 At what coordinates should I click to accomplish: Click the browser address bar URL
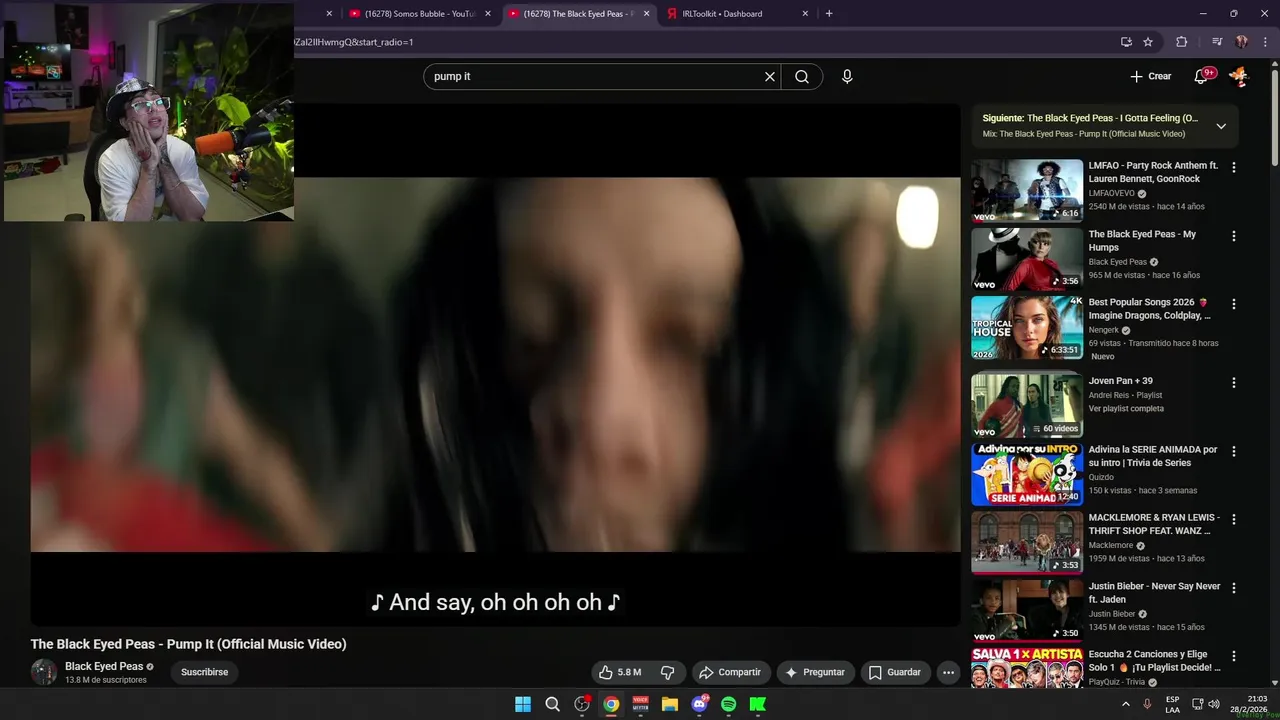(353, 42)
